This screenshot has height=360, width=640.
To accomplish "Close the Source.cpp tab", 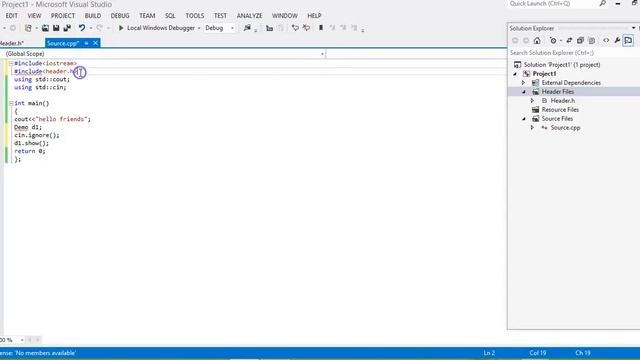I will [96, 43].
